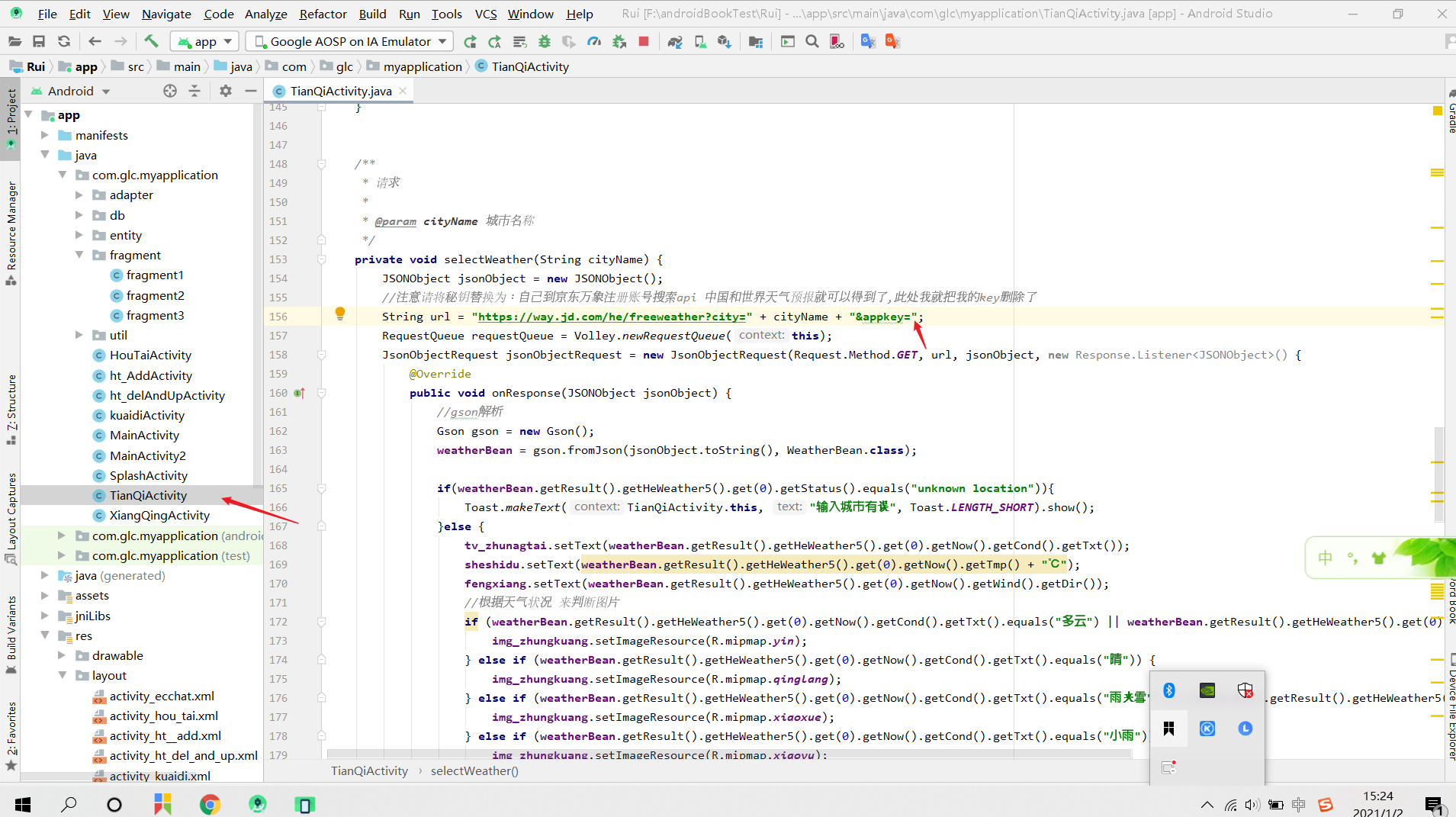1456x817 pixels.
Task: Collapse the fragment package
Action: tap(79, 255)
